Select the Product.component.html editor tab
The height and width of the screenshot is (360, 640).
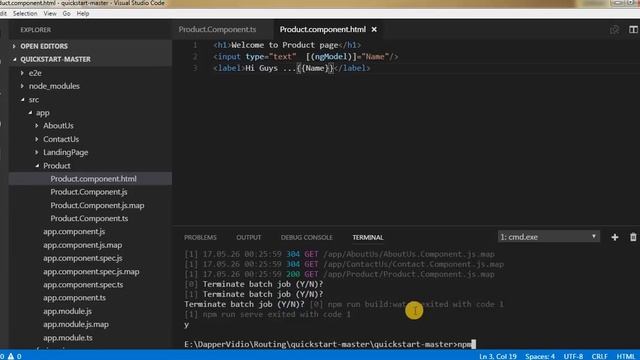(x=322, y=29)
